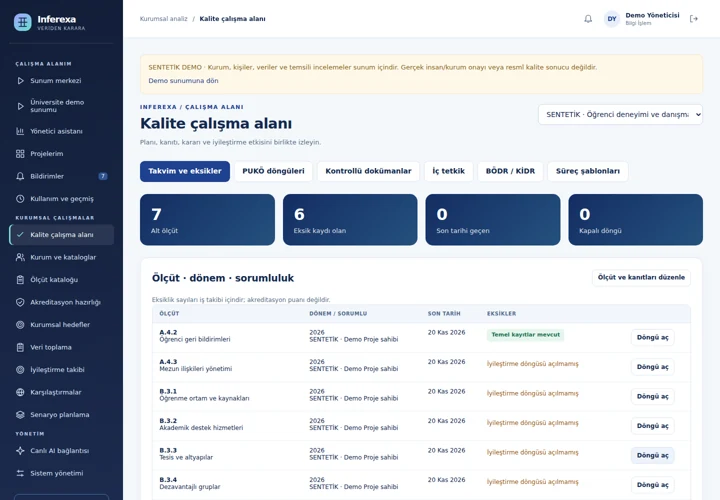720x500 pixels.
Task: Click the Bildirimler bell icon in sidebar
Action: (20, 176)
